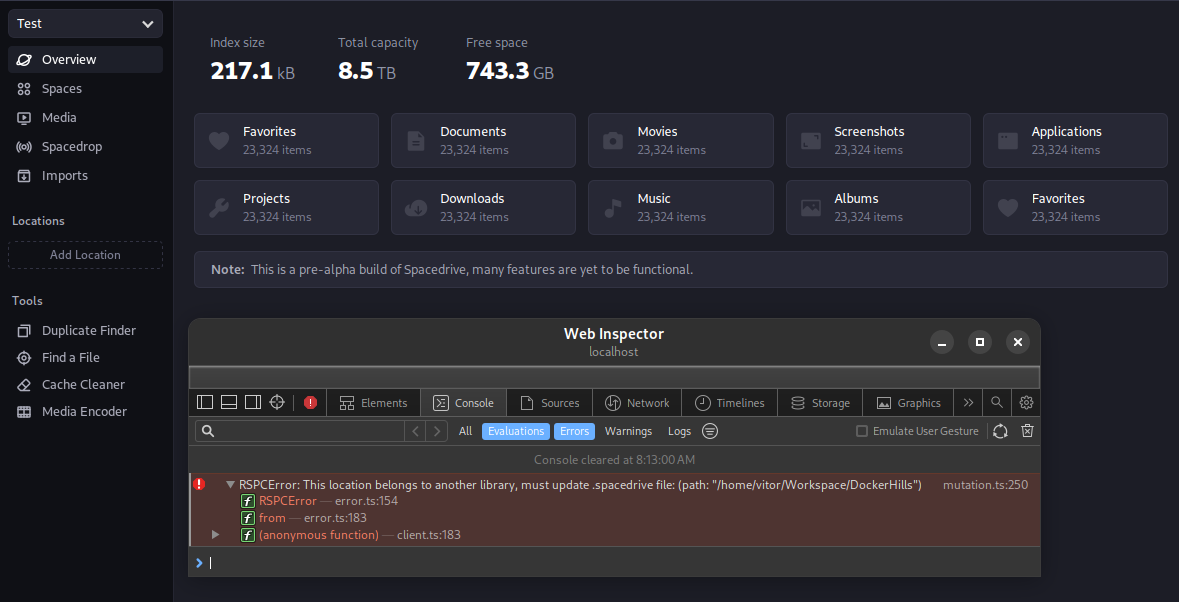
Task: Clear the console with the trash icon
Action: point(1027,431)
